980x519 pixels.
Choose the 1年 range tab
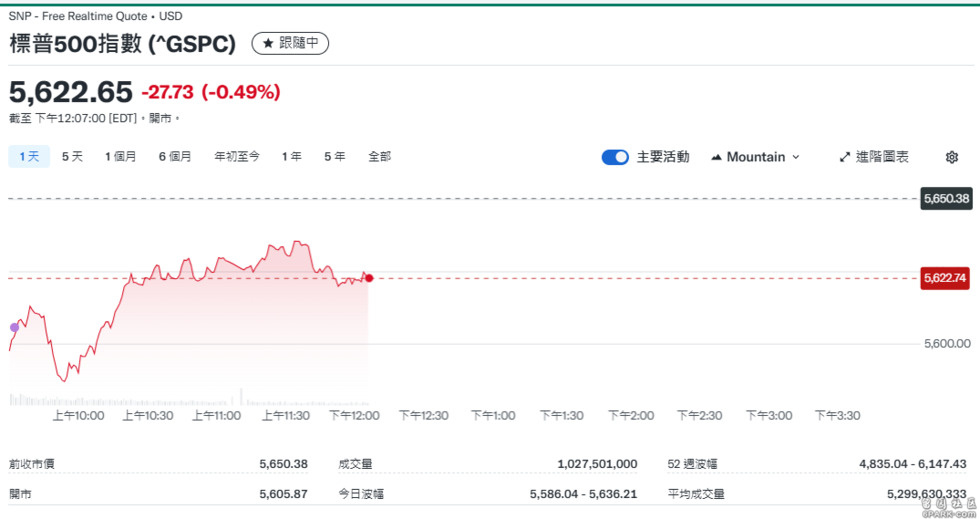(291, 156)
